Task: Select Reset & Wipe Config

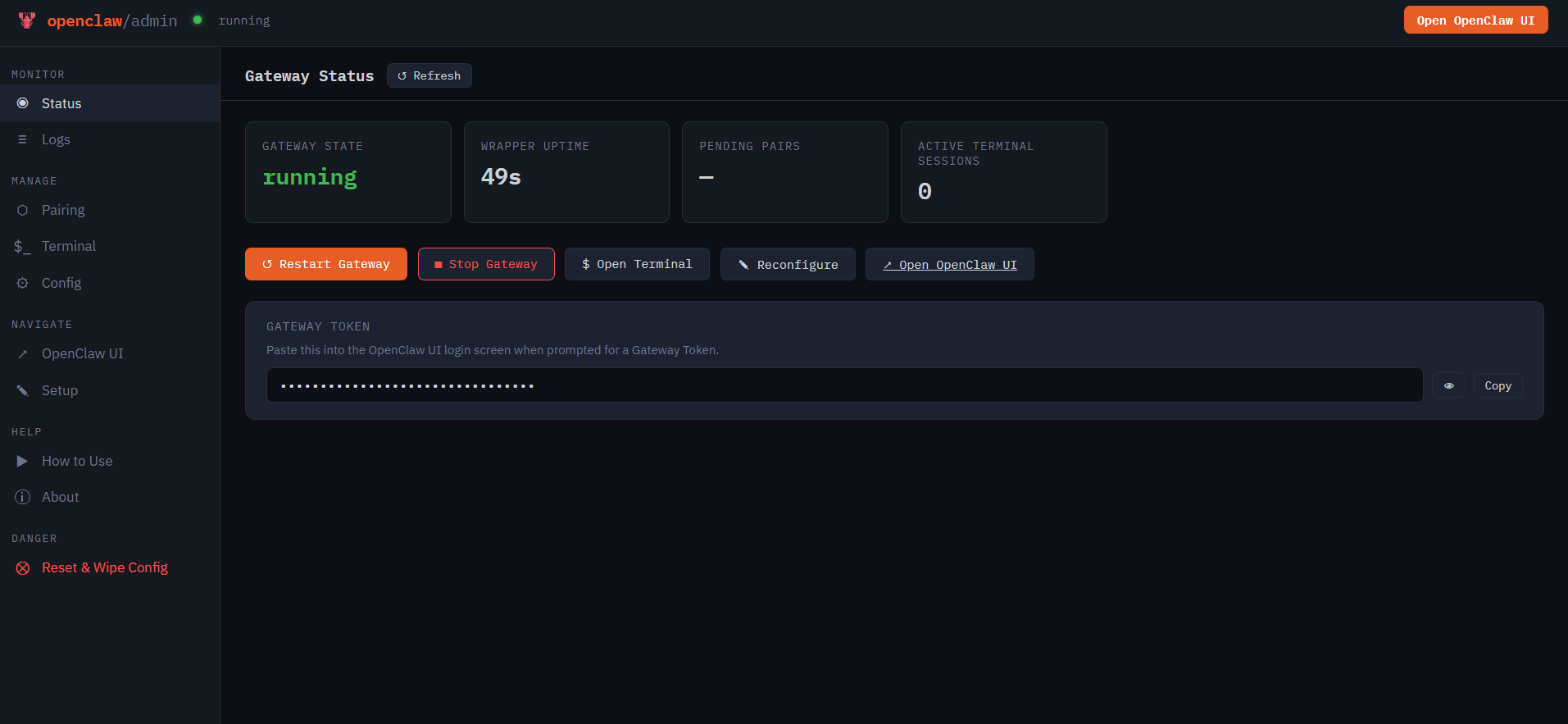Action: pos(110,568)
